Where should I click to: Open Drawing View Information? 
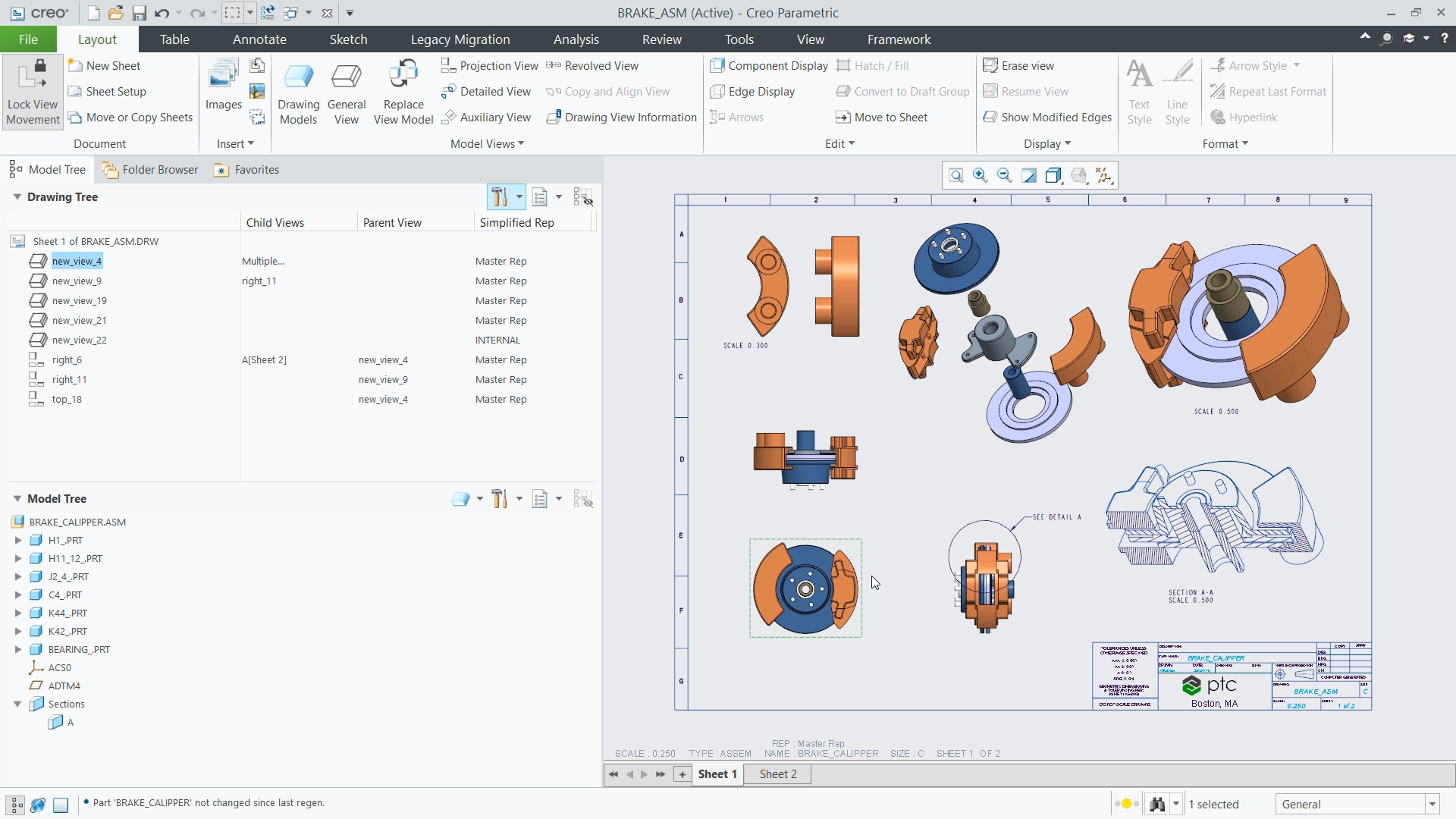tap(621, 118)
